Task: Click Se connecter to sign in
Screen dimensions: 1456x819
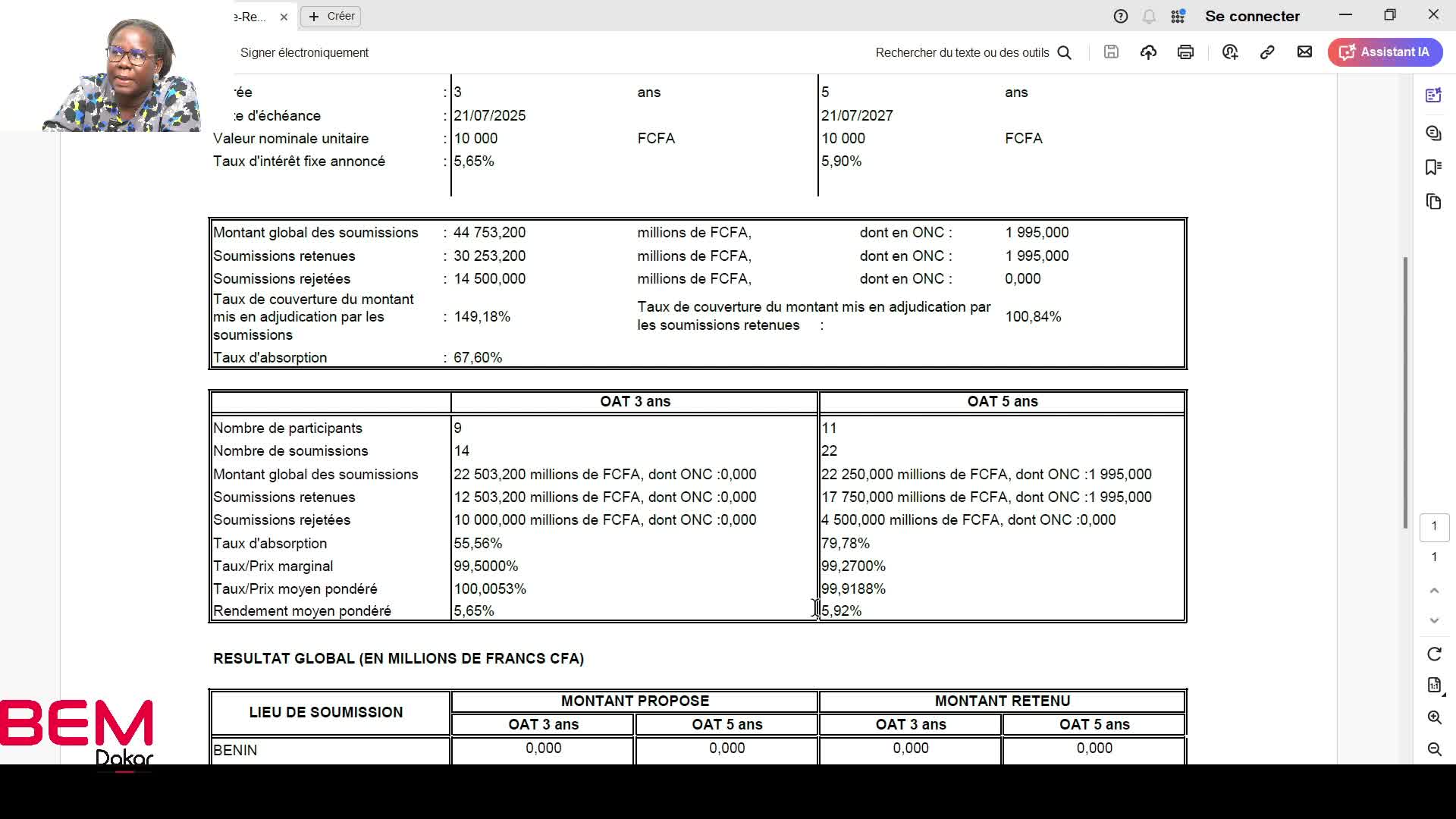Action: pyautogui.click(x=1252, y=16)
